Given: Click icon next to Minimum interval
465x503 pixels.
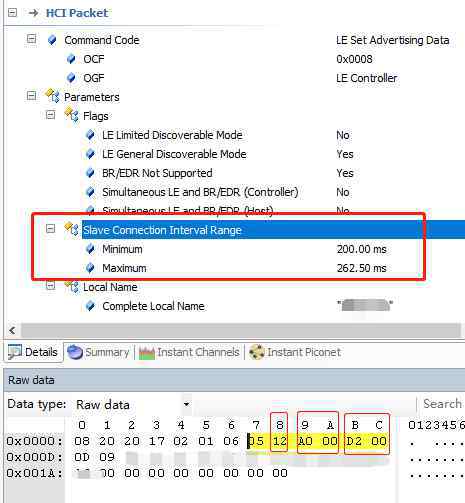Looking at the screenshot, I should tap(90, 249).
